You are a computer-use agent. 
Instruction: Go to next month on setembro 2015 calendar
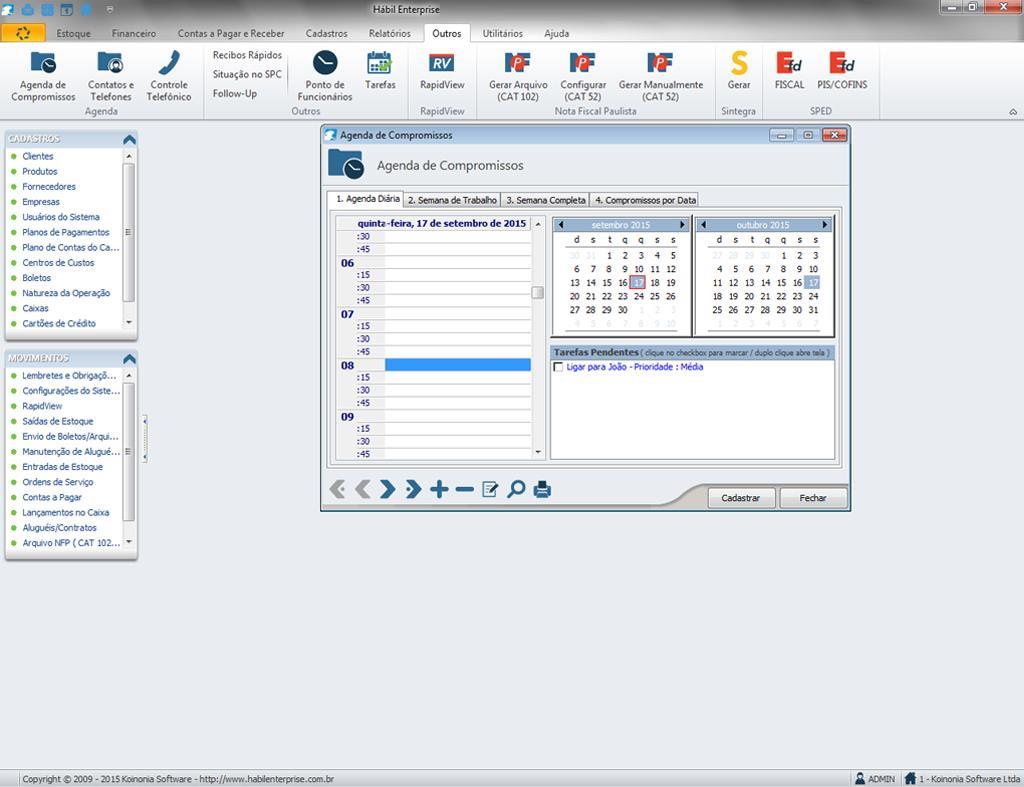click(x=682, y=225)
